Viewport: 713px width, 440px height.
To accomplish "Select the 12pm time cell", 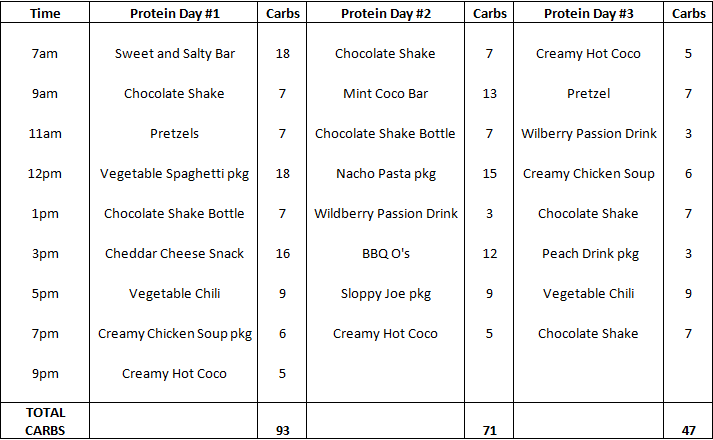I will (44, 173).
